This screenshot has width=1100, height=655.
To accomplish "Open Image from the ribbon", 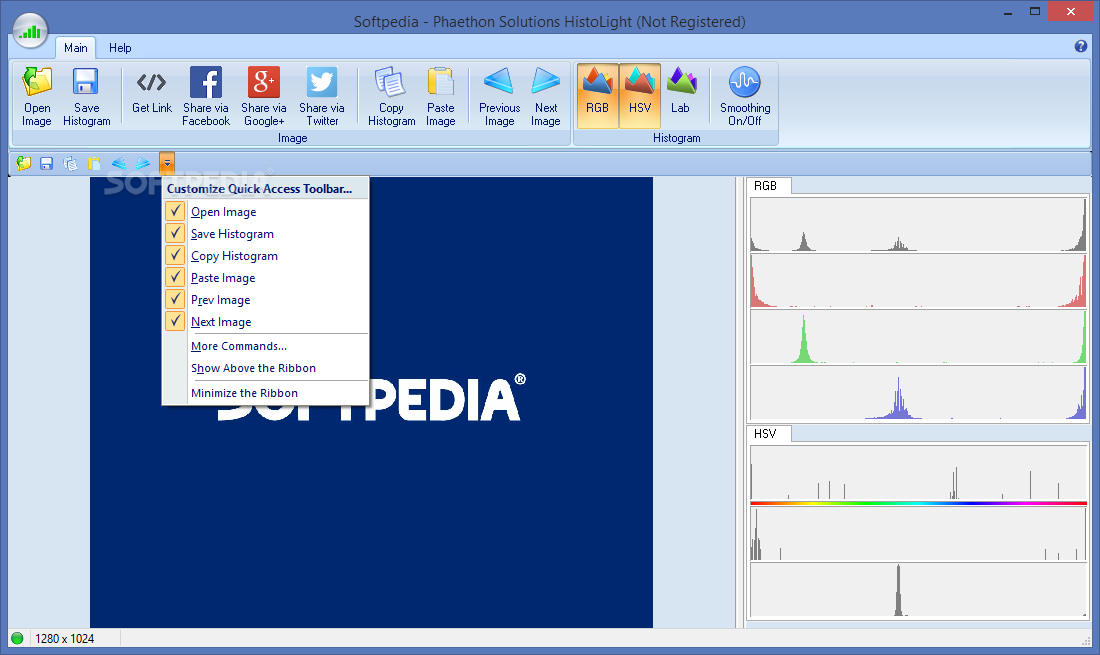I will click(x=37, y=96).
